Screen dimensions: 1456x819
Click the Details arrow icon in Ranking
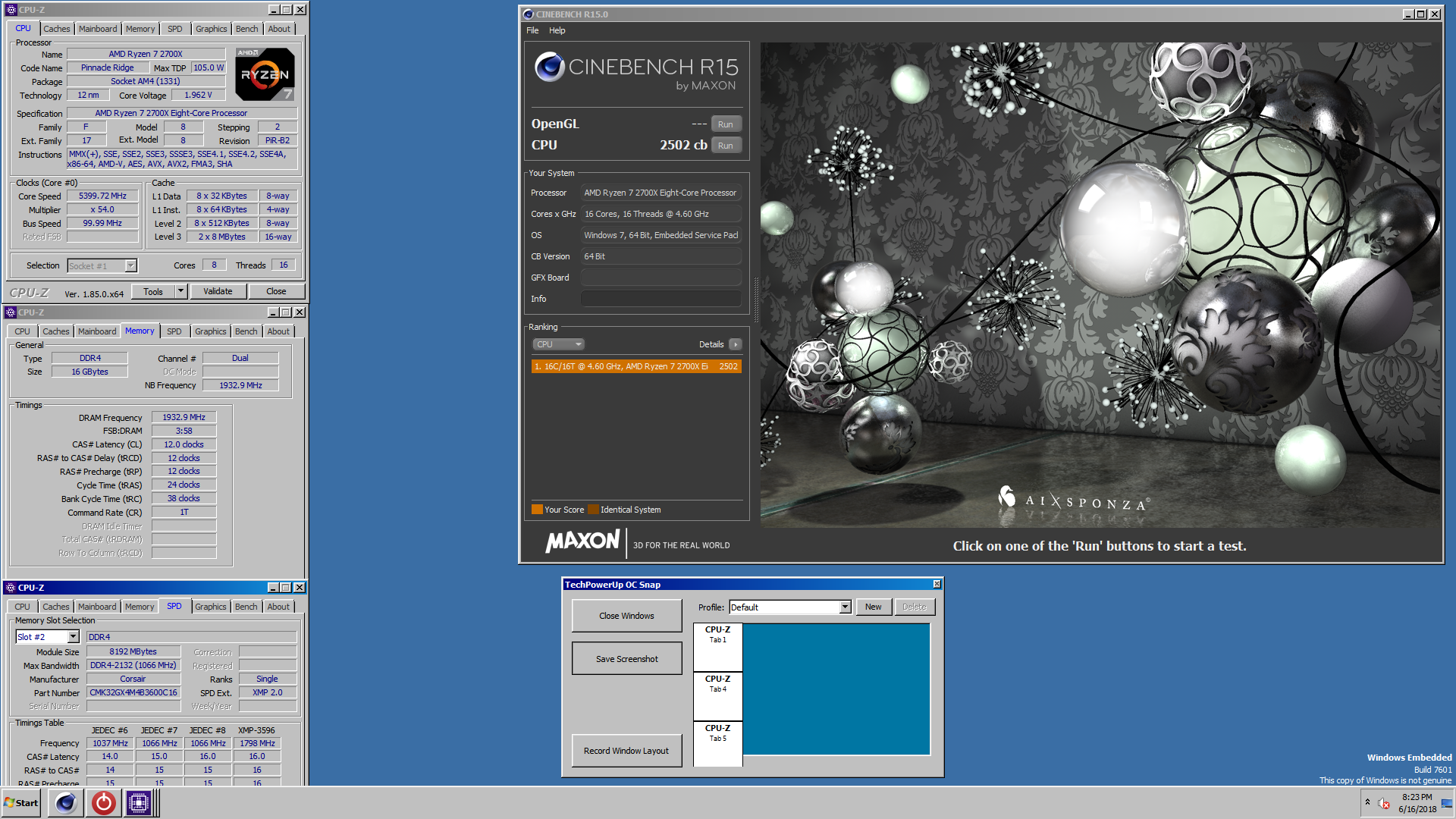[x=735, y=344]
